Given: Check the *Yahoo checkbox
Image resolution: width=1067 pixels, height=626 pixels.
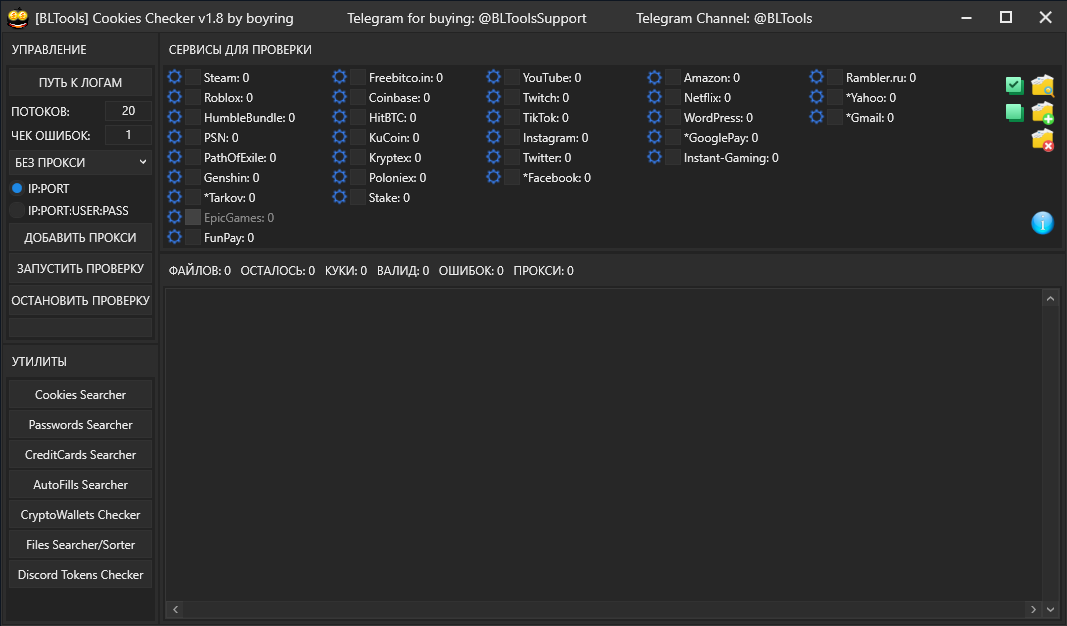Looking at the screenshot, I should [835, 97].
